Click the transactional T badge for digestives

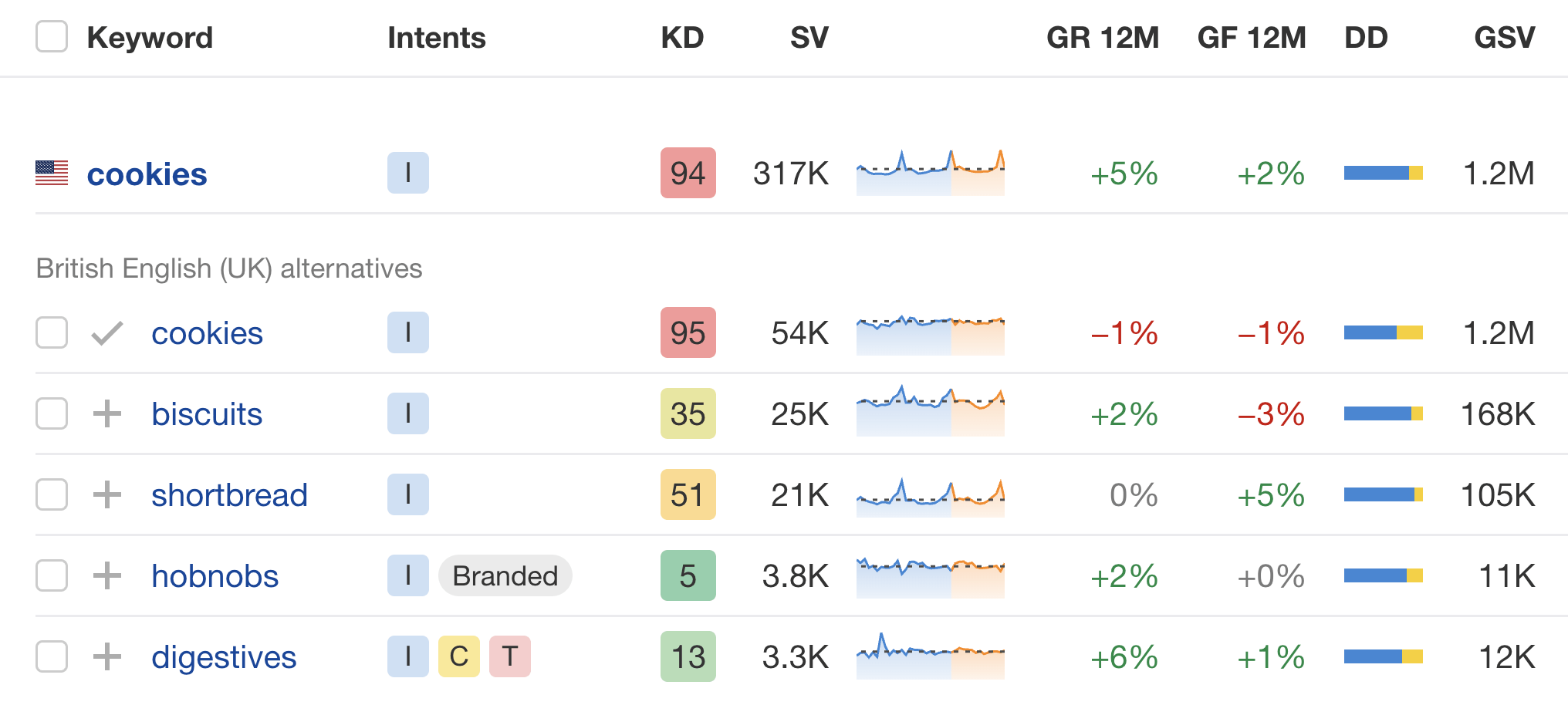509,657
